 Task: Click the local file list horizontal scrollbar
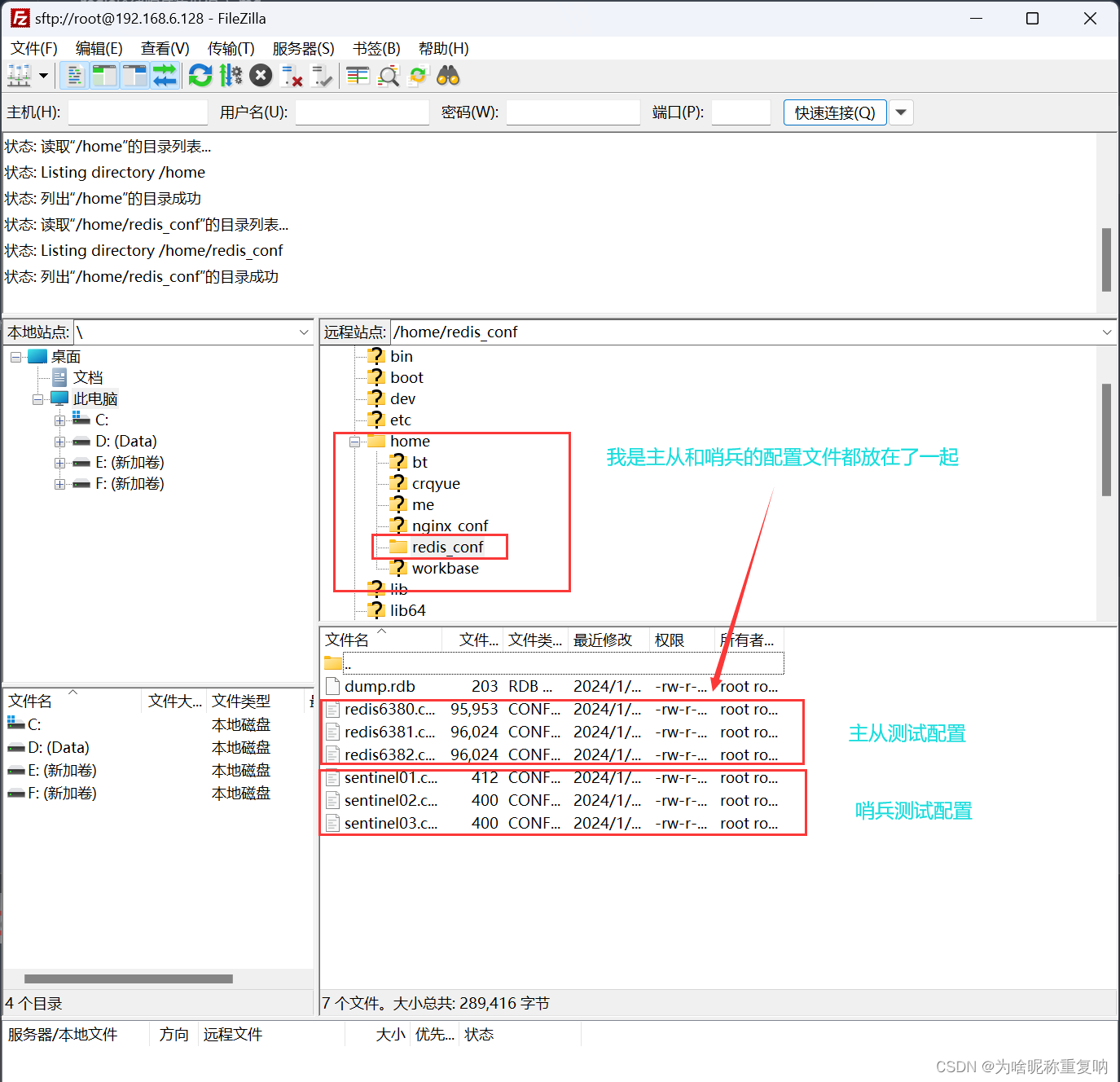[129, 979]
